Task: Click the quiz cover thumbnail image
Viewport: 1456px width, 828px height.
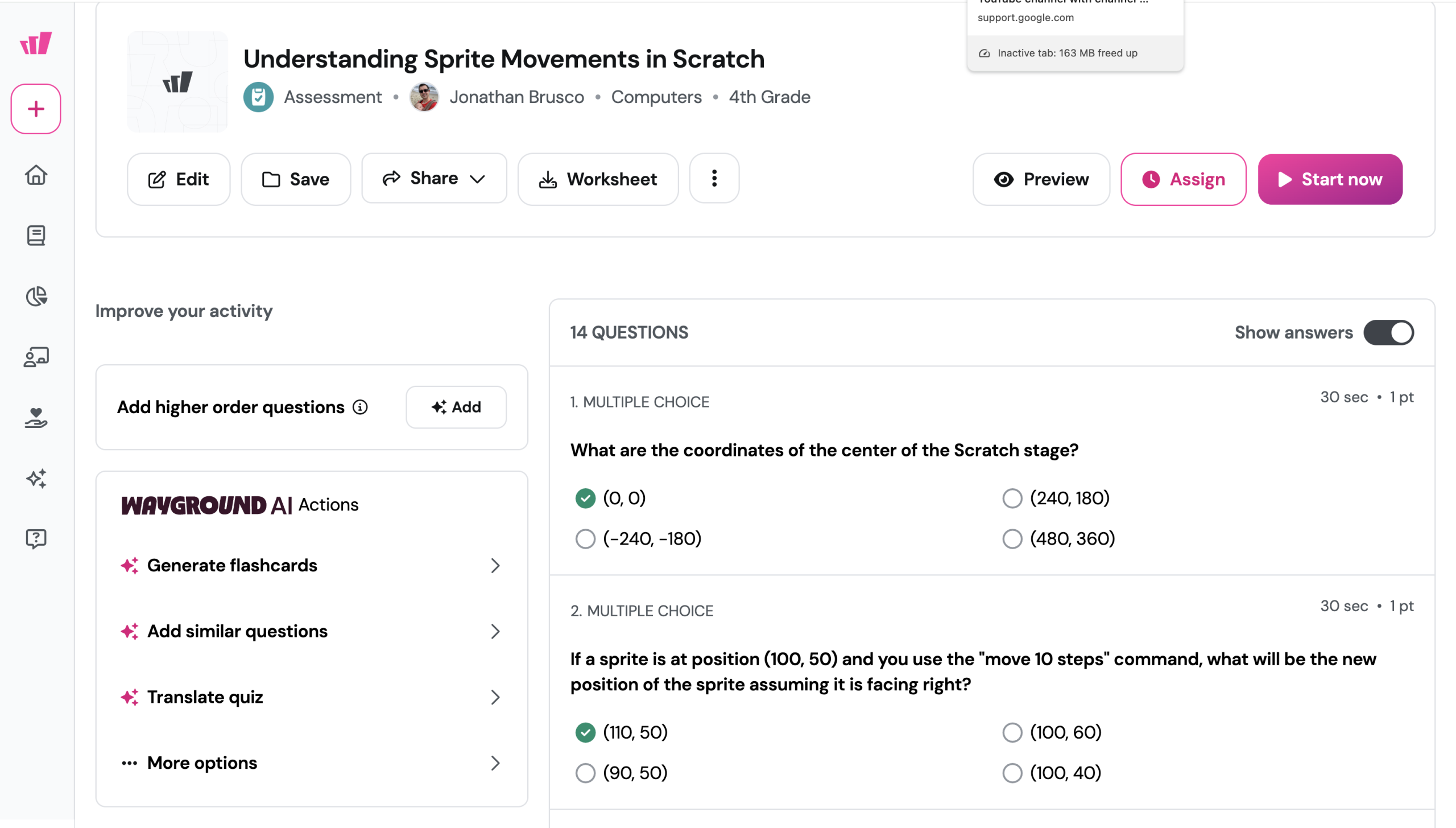Action: [177, 82]
